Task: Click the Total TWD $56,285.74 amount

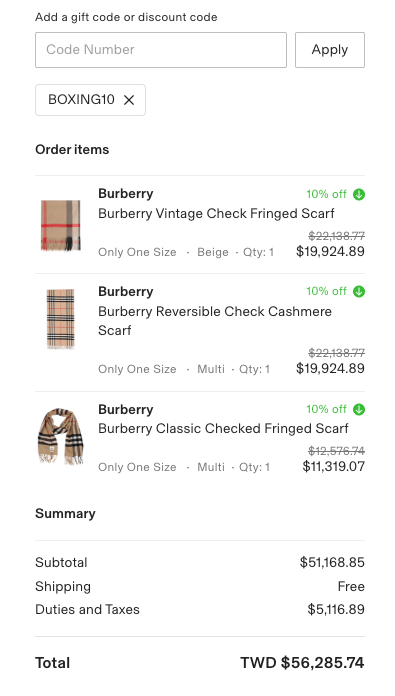Action: [x=302, y=663]
